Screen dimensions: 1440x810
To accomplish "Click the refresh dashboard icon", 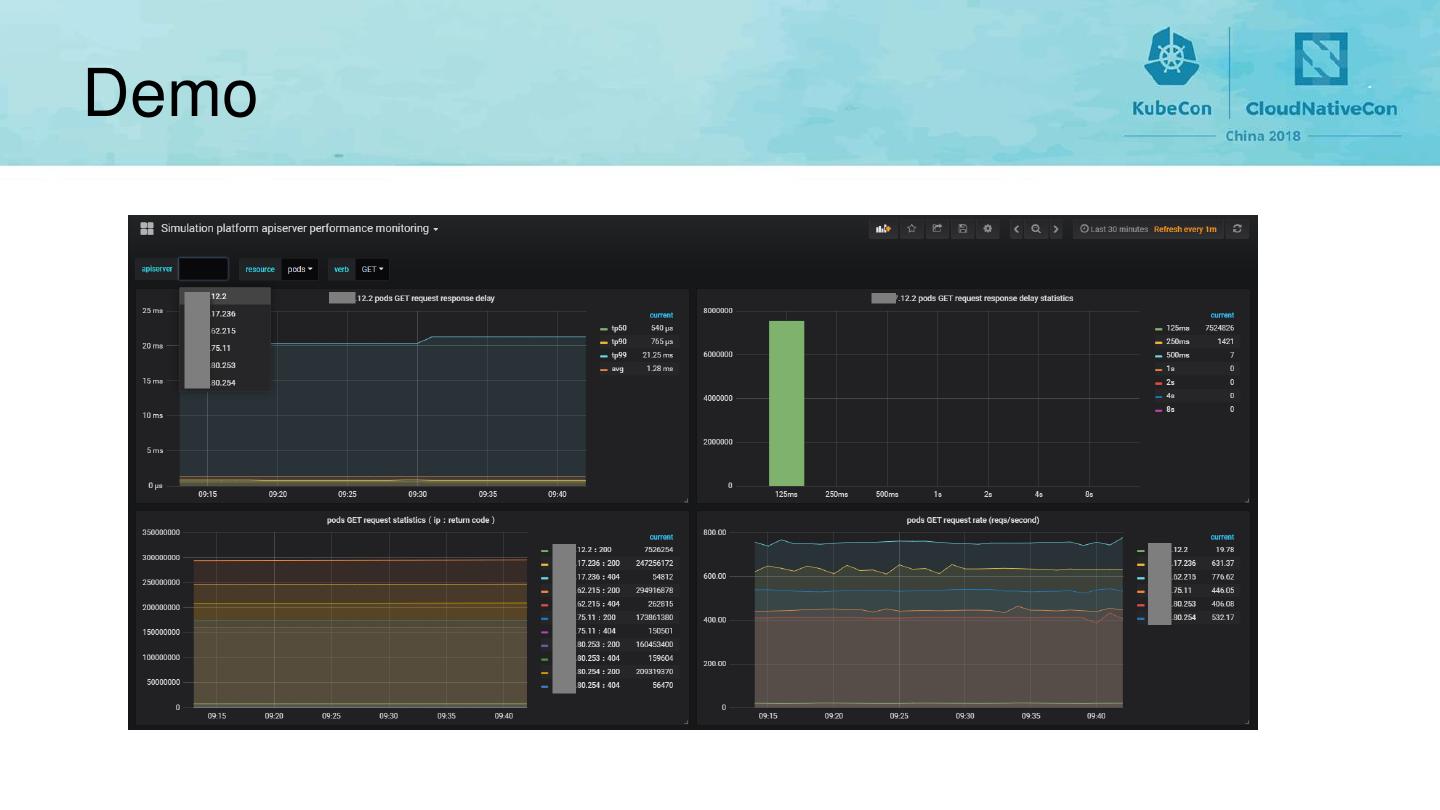I will pos(1237,229).
